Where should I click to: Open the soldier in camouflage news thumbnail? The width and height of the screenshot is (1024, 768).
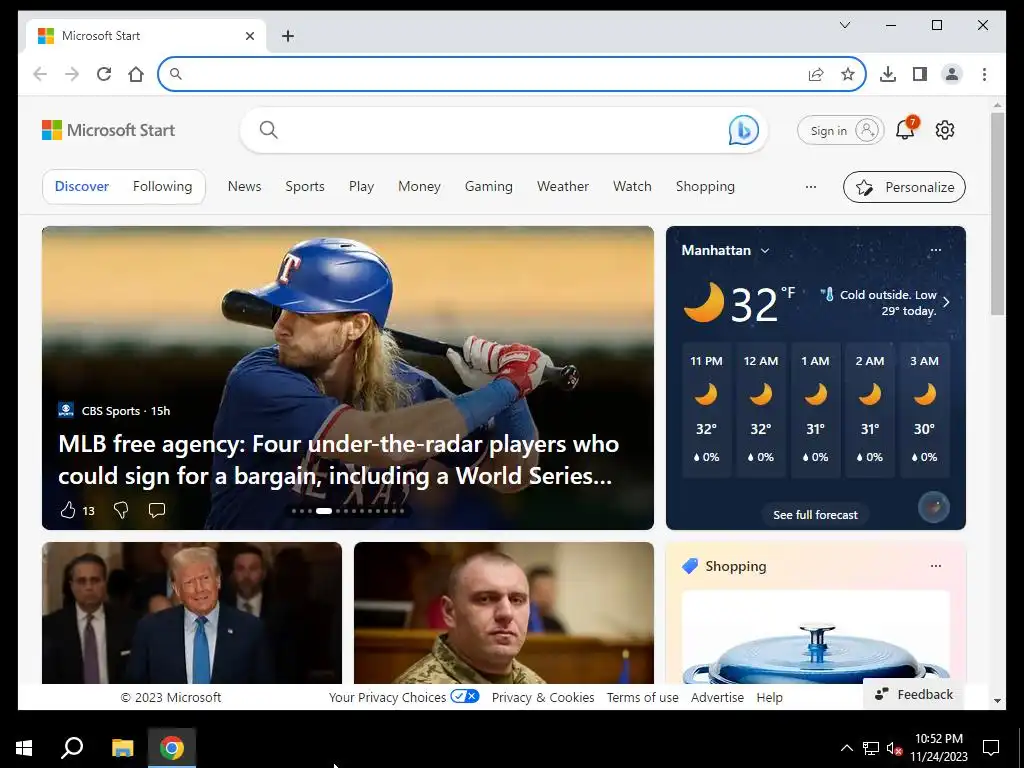pos(504,613)
